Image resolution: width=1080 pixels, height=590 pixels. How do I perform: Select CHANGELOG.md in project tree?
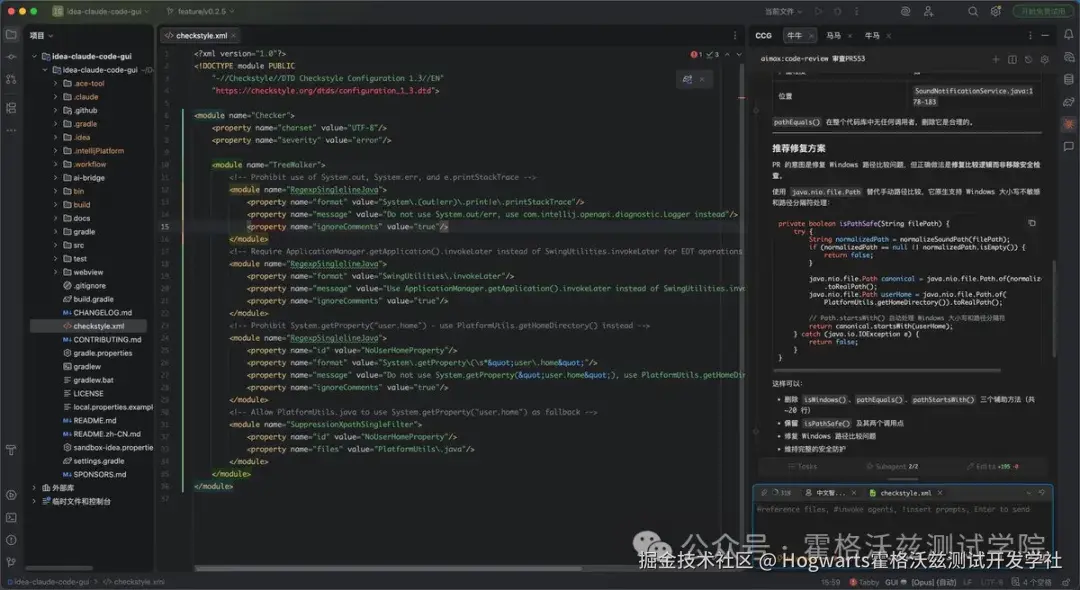click(x=102, y=313)
